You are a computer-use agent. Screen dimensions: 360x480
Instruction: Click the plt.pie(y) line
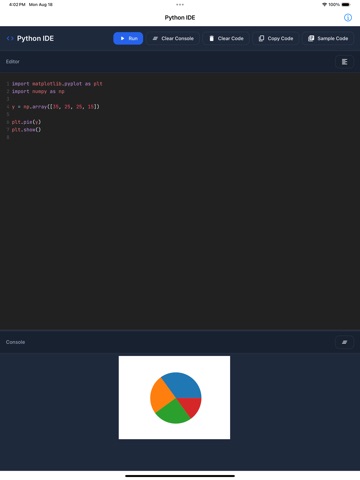point(26,122)
